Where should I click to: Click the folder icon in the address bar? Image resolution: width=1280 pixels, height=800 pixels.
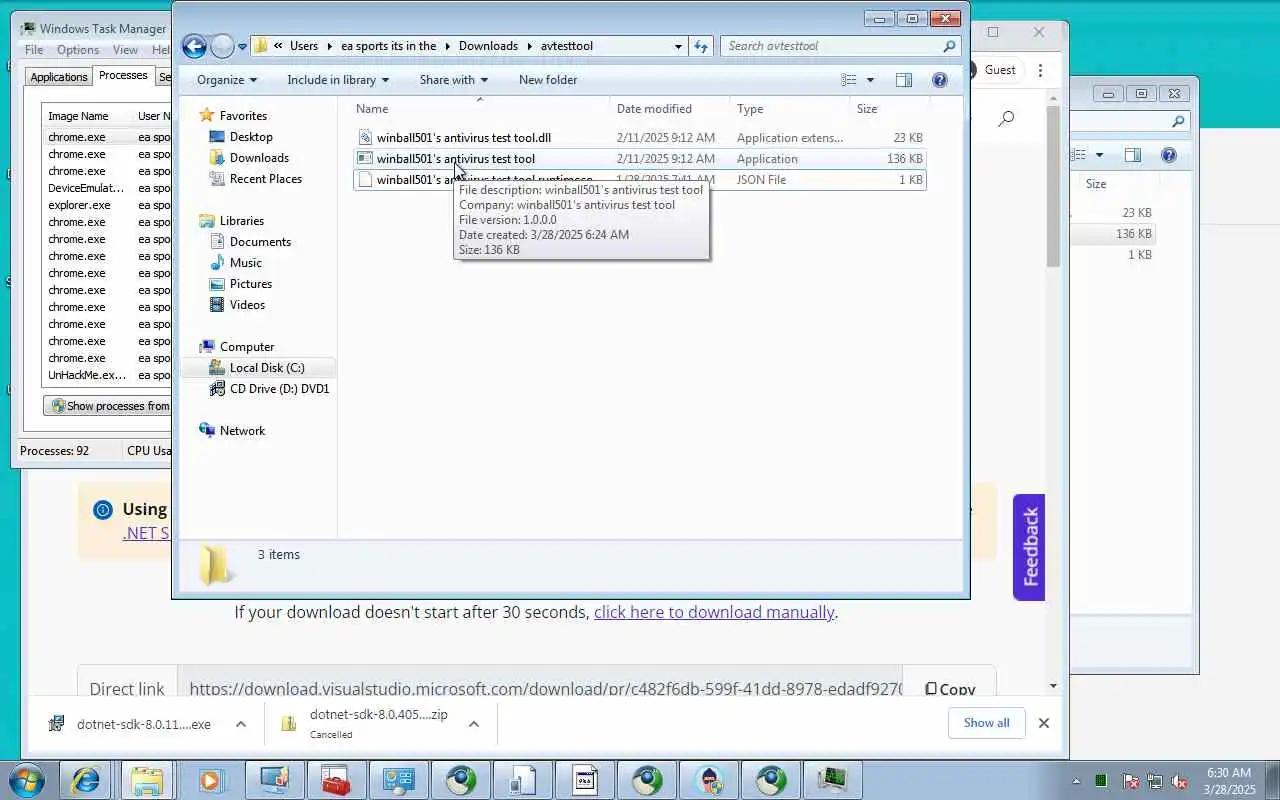[261, 46]
